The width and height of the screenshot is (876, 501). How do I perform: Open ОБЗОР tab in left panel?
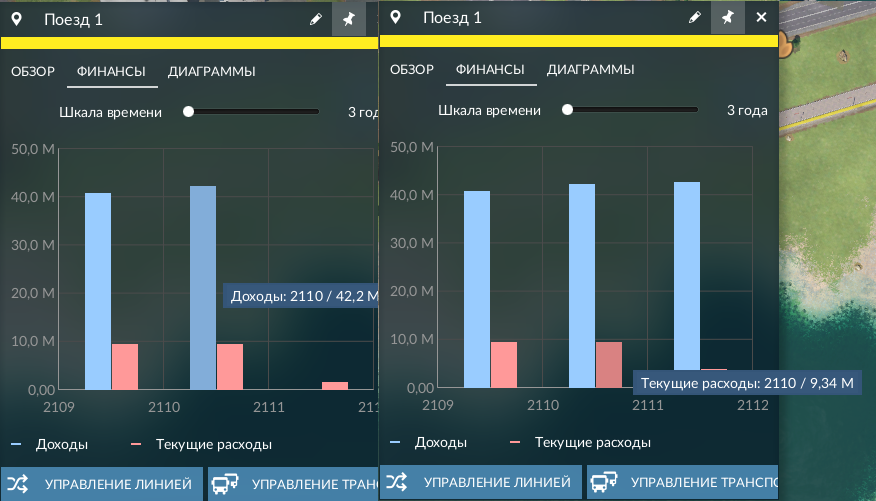pos(33,71)
